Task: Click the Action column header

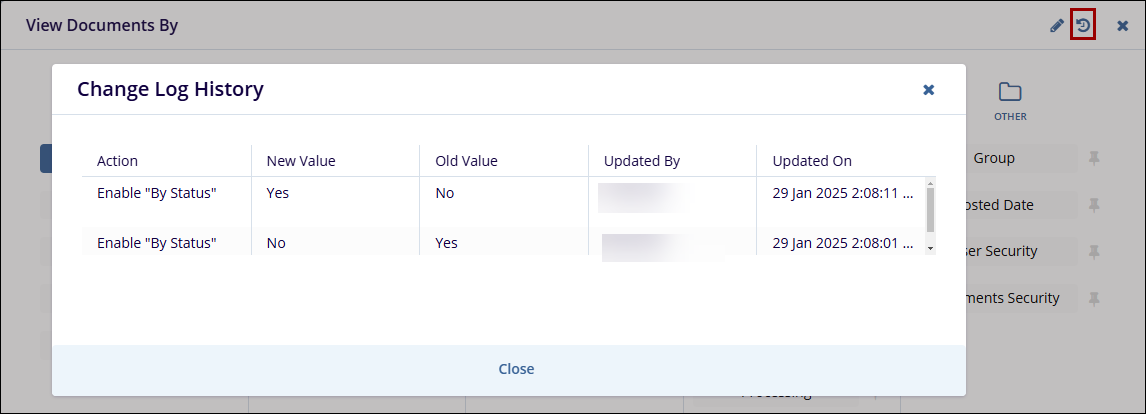Action: [x=118, y=161]
